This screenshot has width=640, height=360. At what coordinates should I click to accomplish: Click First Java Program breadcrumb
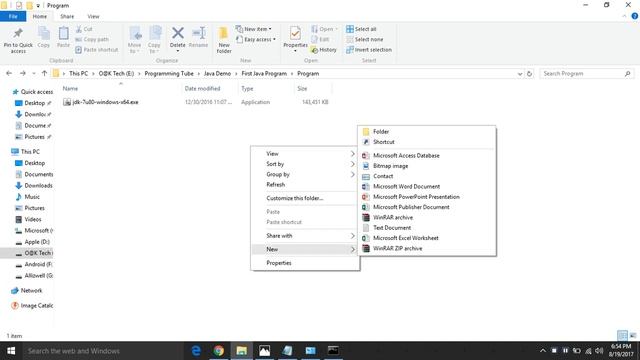tap(264, 73)
